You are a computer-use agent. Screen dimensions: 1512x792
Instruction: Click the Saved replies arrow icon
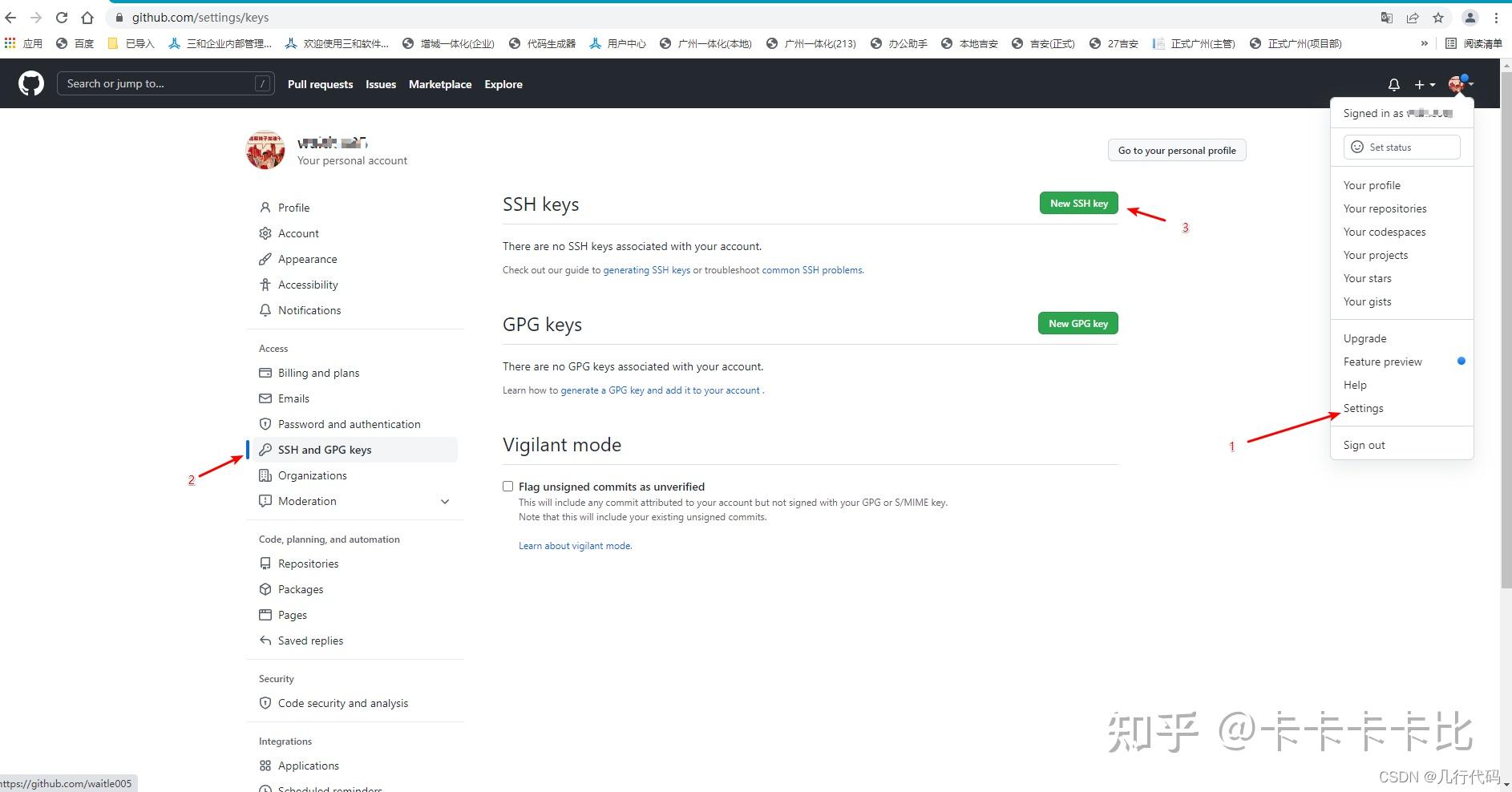pyautogui.click(x=265, y=640)
